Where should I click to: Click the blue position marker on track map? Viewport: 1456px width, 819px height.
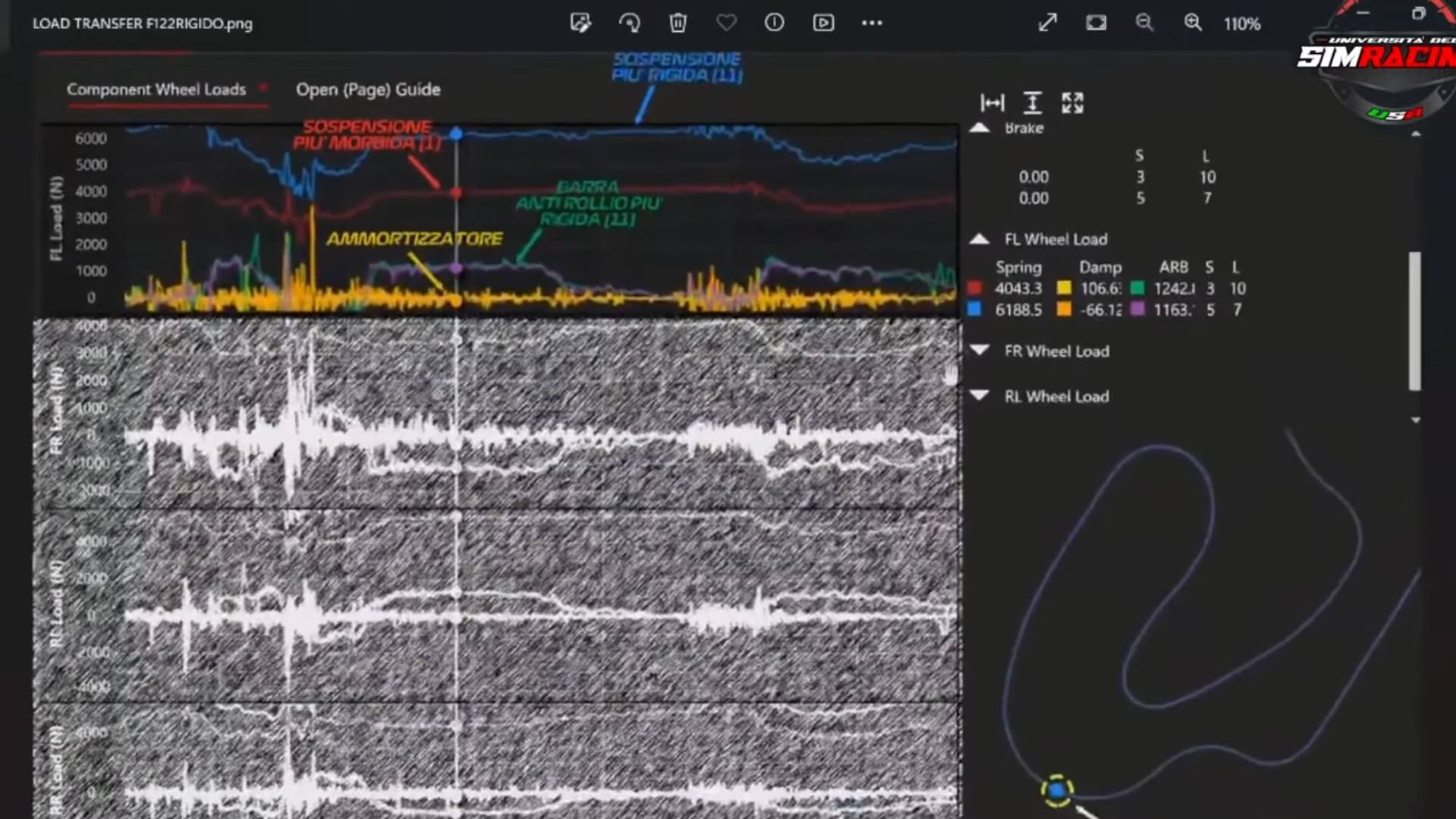pyautogui.click(x=1057, y=790)
